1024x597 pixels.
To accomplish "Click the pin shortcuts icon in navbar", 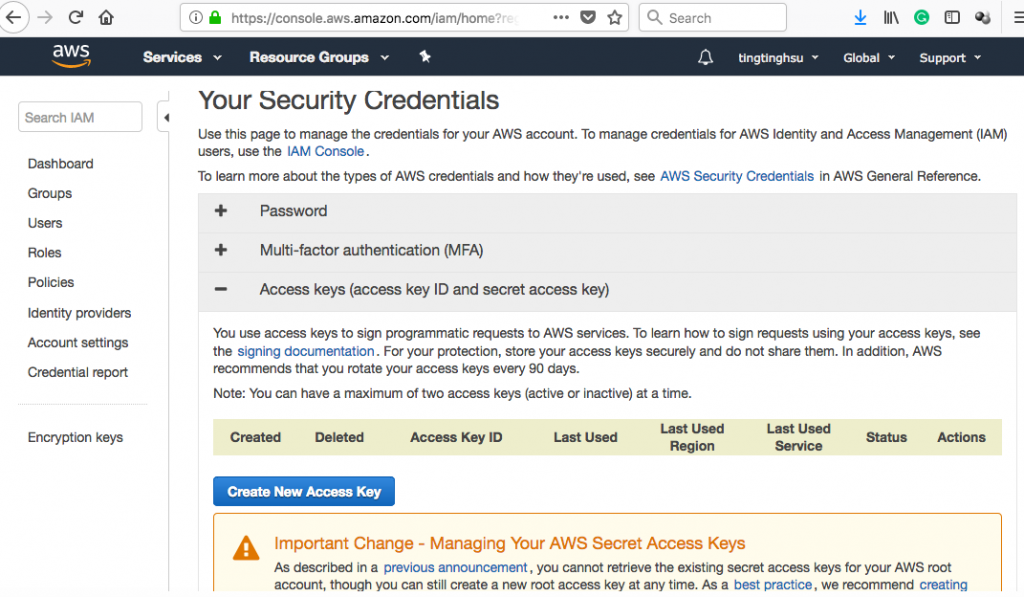I will (x=425, y=57).
